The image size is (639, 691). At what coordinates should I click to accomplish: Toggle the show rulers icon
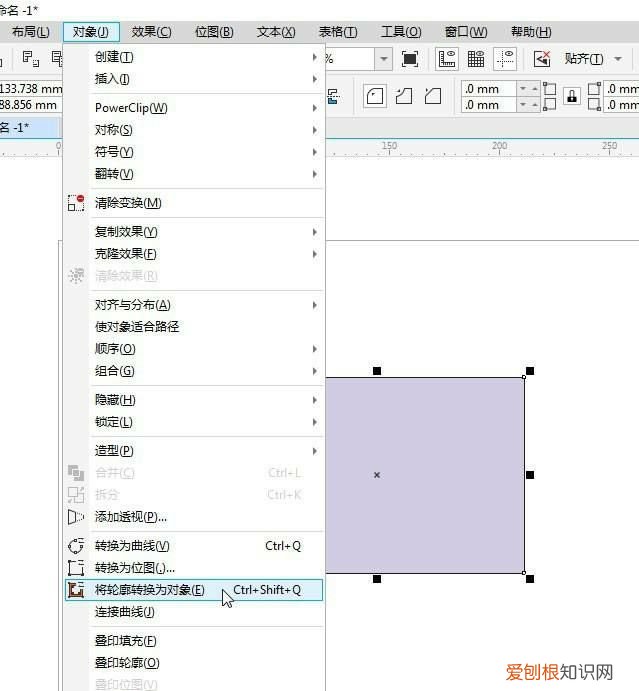447,59
